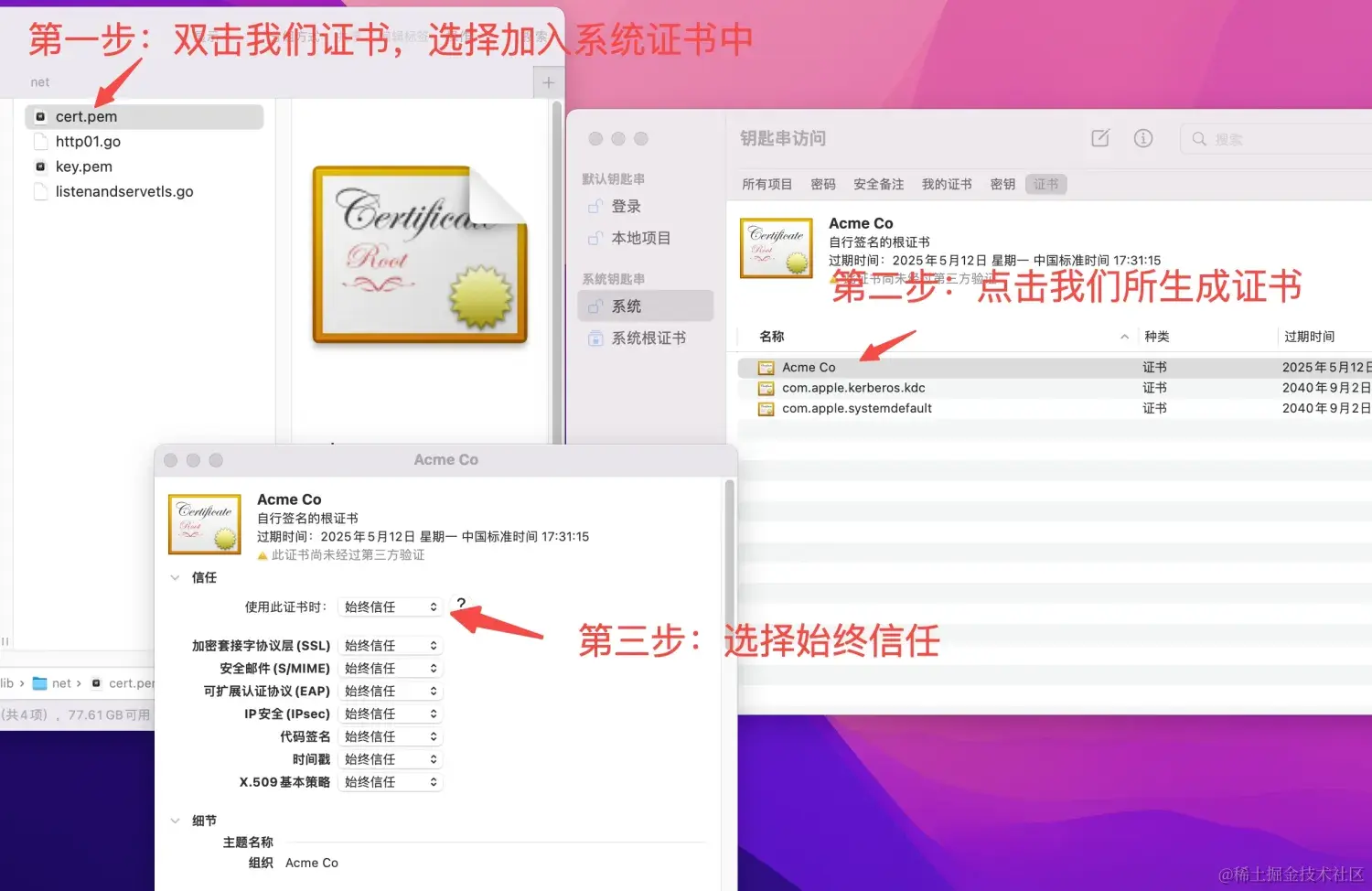Open the 加密套接字协议层 (SSL) trust dropdown

point(391,646)
